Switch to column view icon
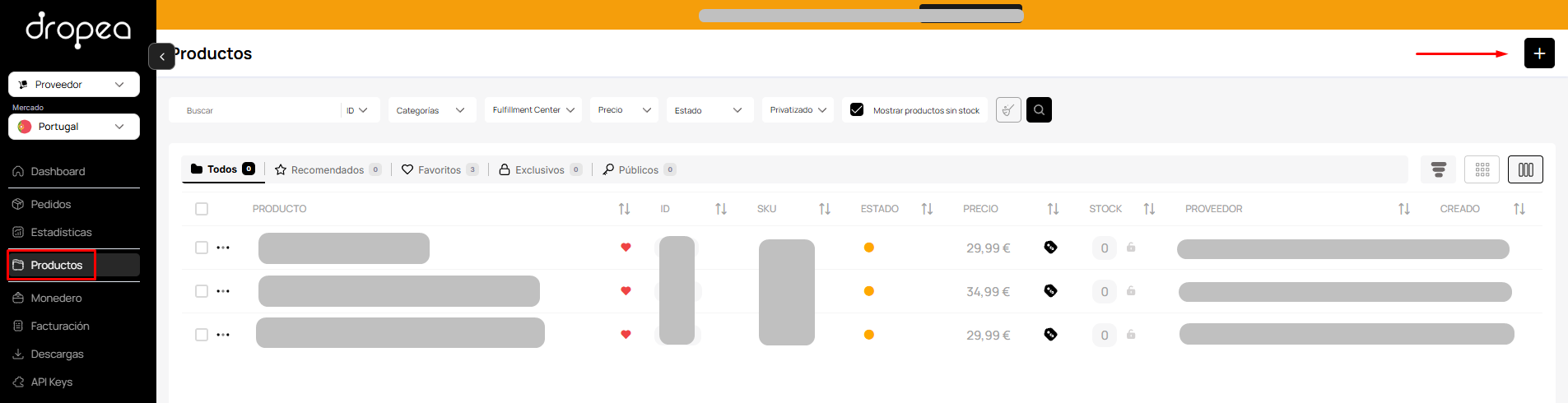 [x=1525, y=169]
